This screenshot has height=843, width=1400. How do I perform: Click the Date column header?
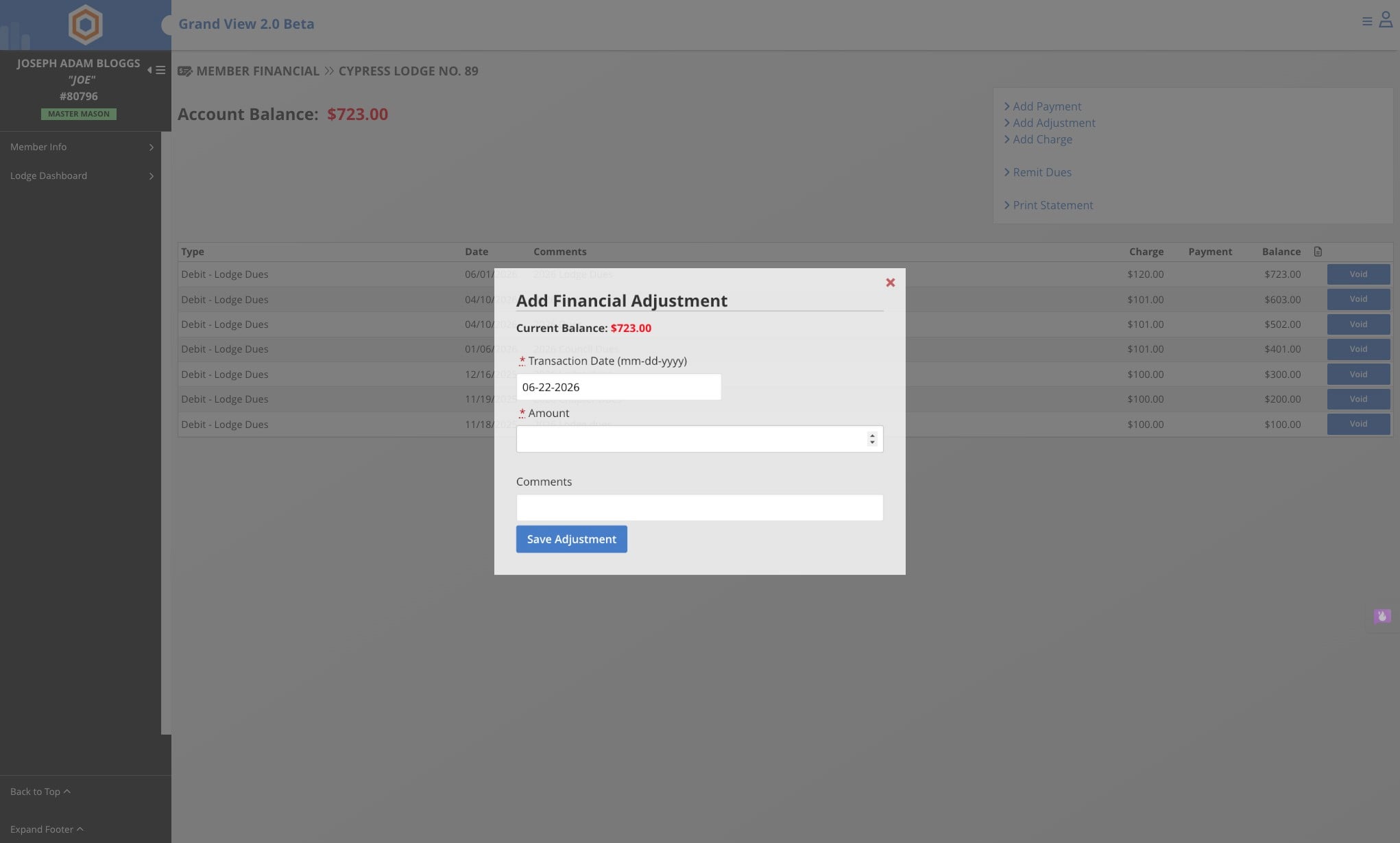click(476, 252)
